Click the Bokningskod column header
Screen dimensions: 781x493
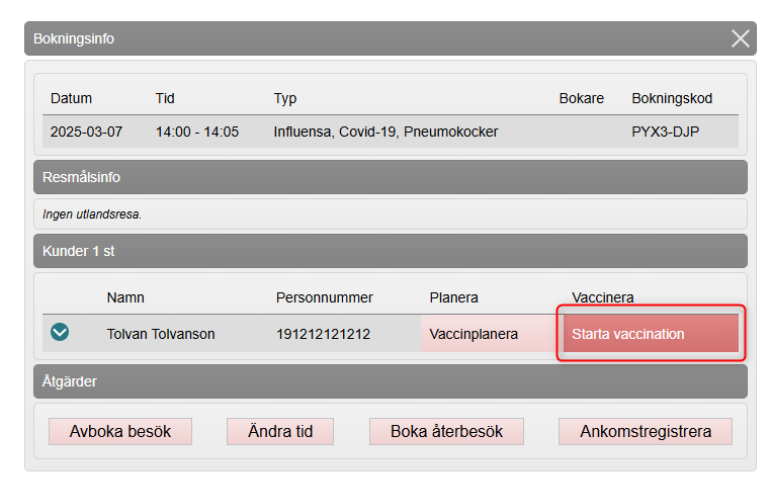pyautogui.click(x=672, y=99)
